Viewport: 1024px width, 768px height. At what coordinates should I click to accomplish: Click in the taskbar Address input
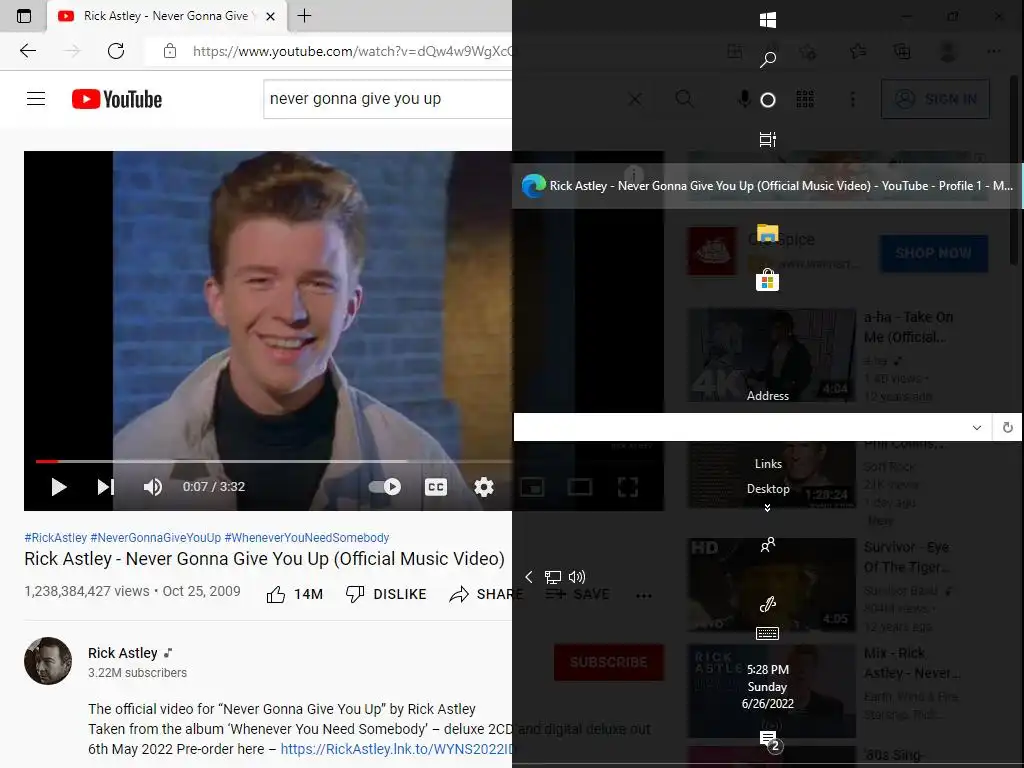[741, 427]
